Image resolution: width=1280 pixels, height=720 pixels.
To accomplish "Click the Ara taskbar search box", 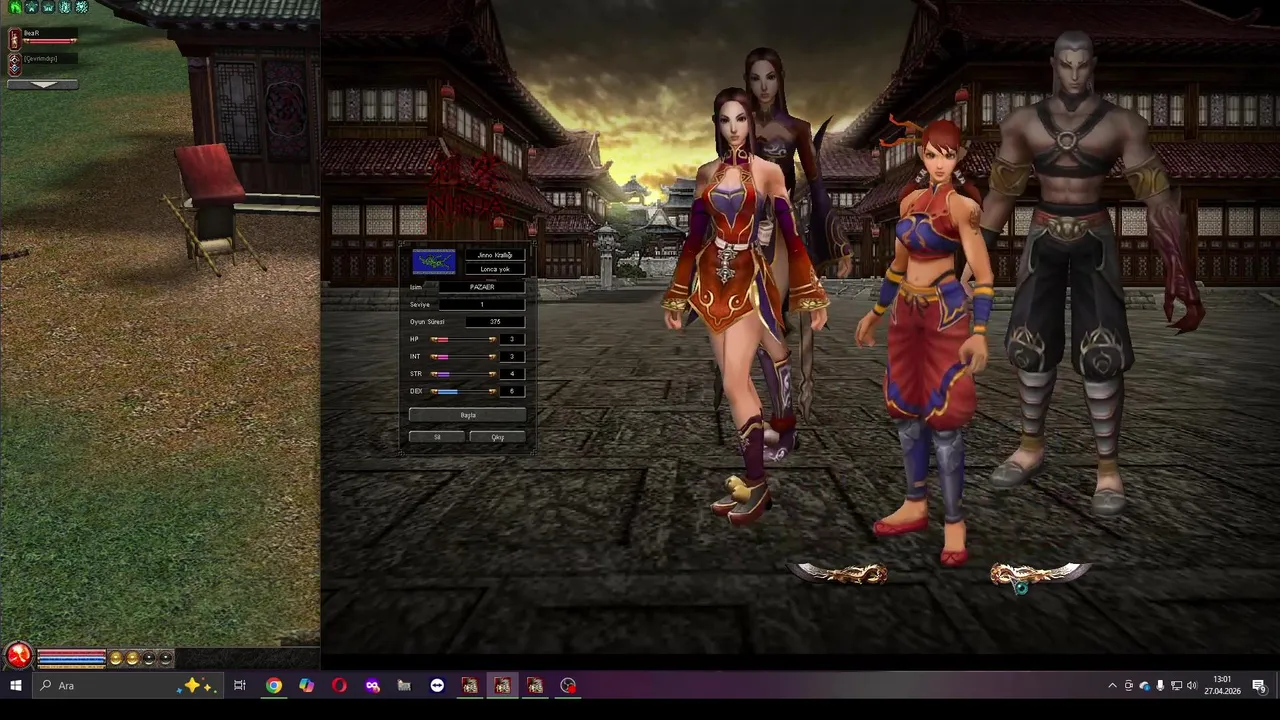I will tap(127, 686).
